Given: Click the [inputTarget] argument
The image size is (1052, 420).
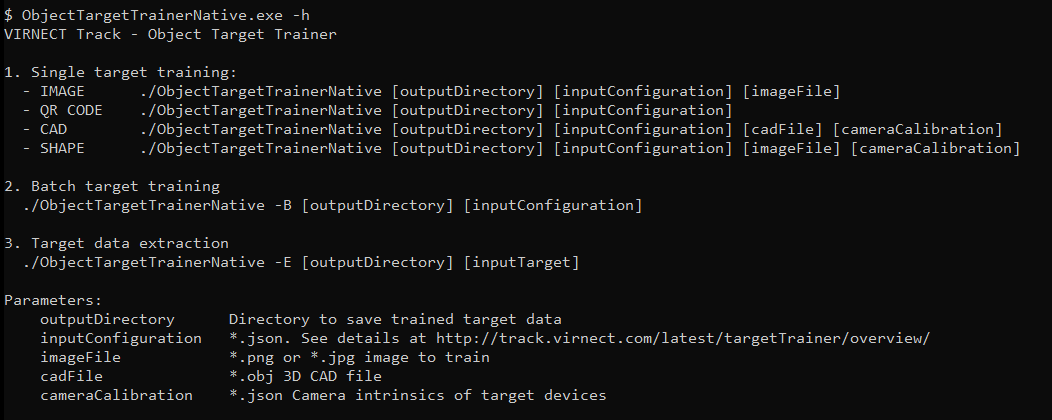Looking at the screenshot, I should pos(521,262).
